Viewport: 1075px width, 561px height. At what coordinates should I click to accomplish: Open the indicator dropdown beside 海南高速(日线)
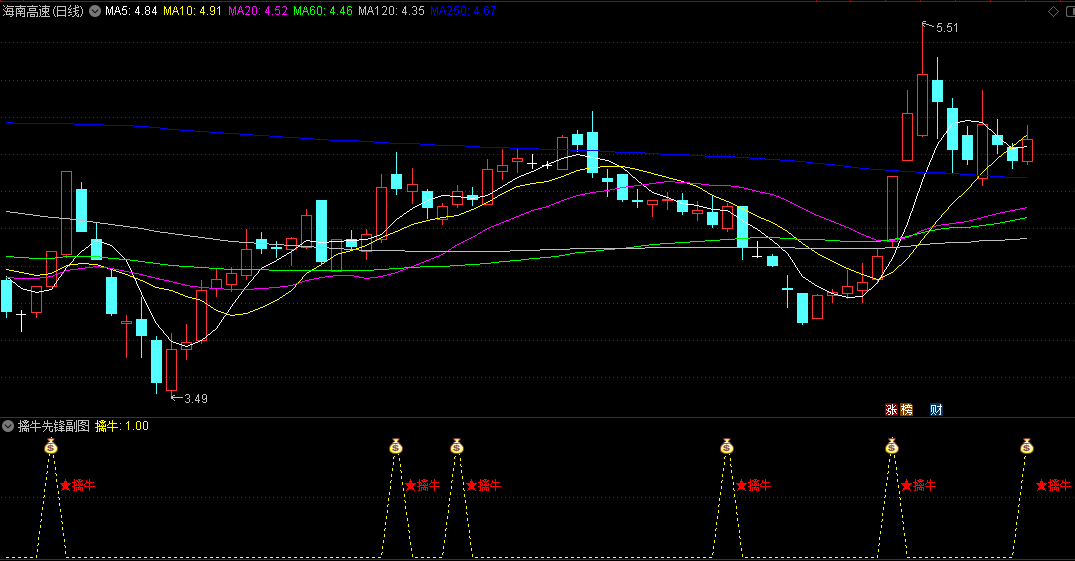95,11
